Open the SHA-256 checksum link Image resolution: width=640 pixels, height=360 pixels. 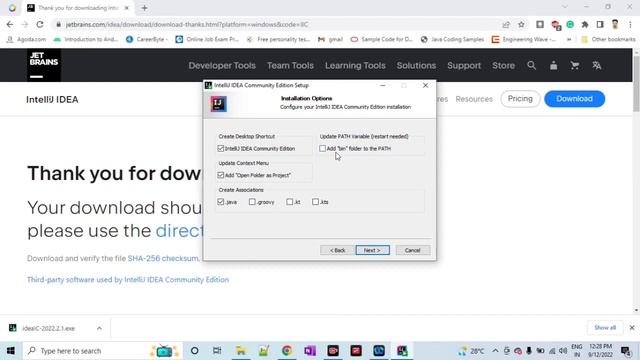coord(163,258)
